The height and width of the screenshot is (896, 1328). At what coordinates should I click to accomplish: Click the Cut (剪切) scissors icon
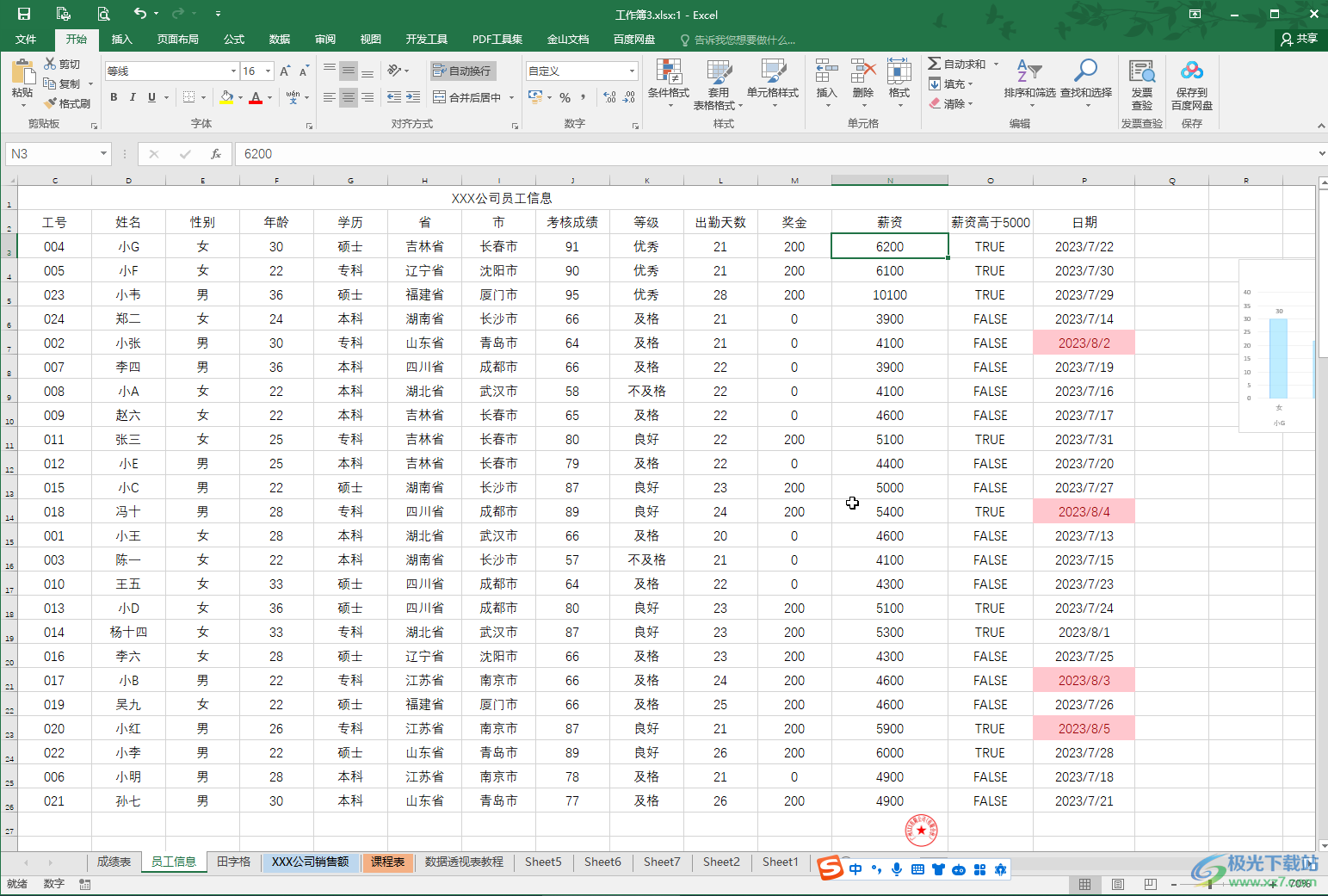(50, 64)
